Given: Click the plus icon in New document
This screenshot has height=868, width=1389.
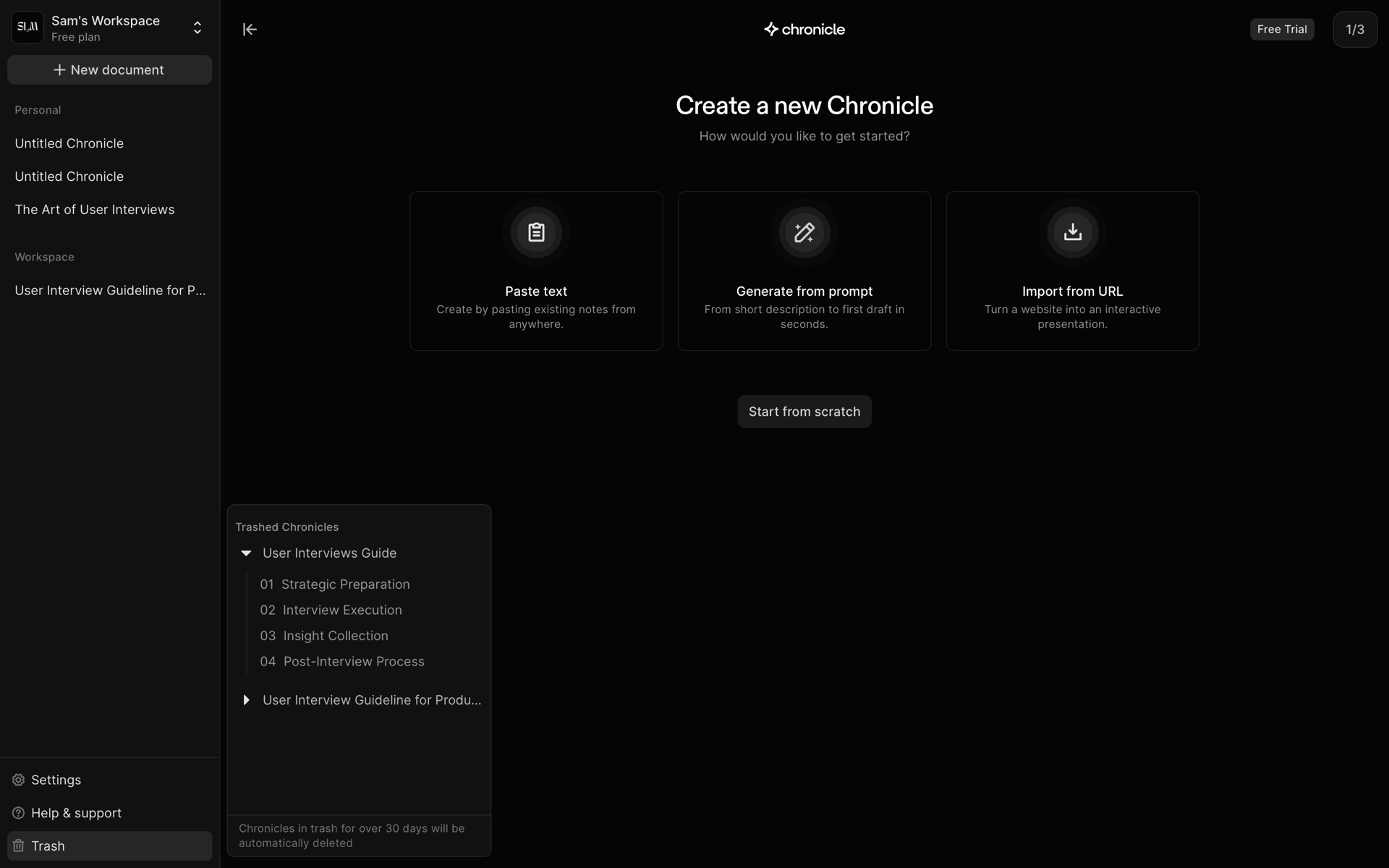Looking at the screenshot, I should (60, 70).
